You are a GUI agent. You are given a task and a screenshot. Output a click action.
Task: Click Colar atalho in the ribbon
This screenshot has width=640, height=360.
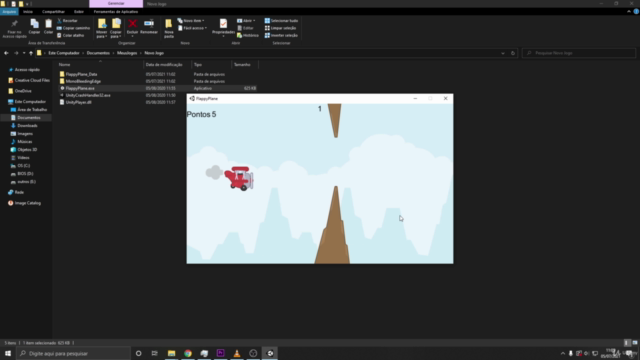click(x=71, y=35)
